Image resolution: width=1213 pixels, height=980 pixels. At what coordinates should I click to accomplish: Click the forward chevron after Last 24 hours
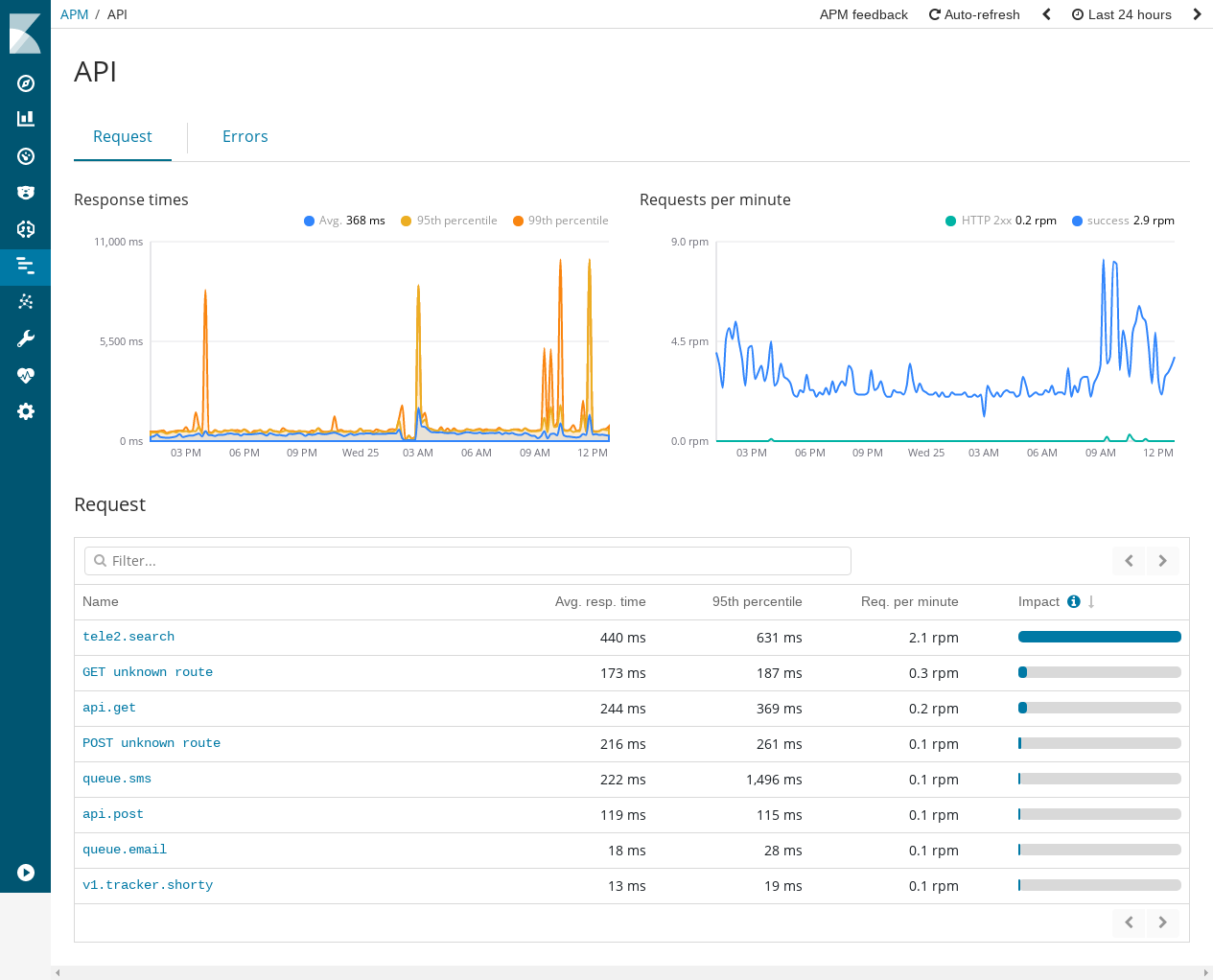[x=1197, y=14]
